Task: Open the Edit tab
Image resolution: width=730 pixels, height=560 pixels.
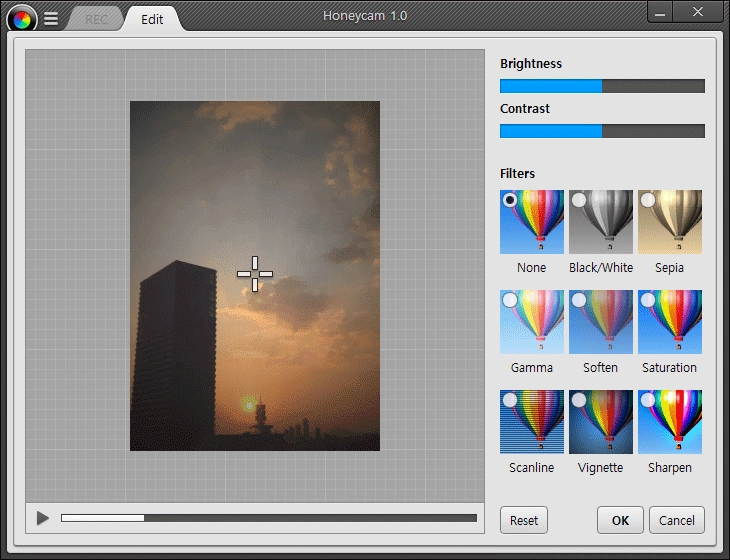Action: point(152,20)
